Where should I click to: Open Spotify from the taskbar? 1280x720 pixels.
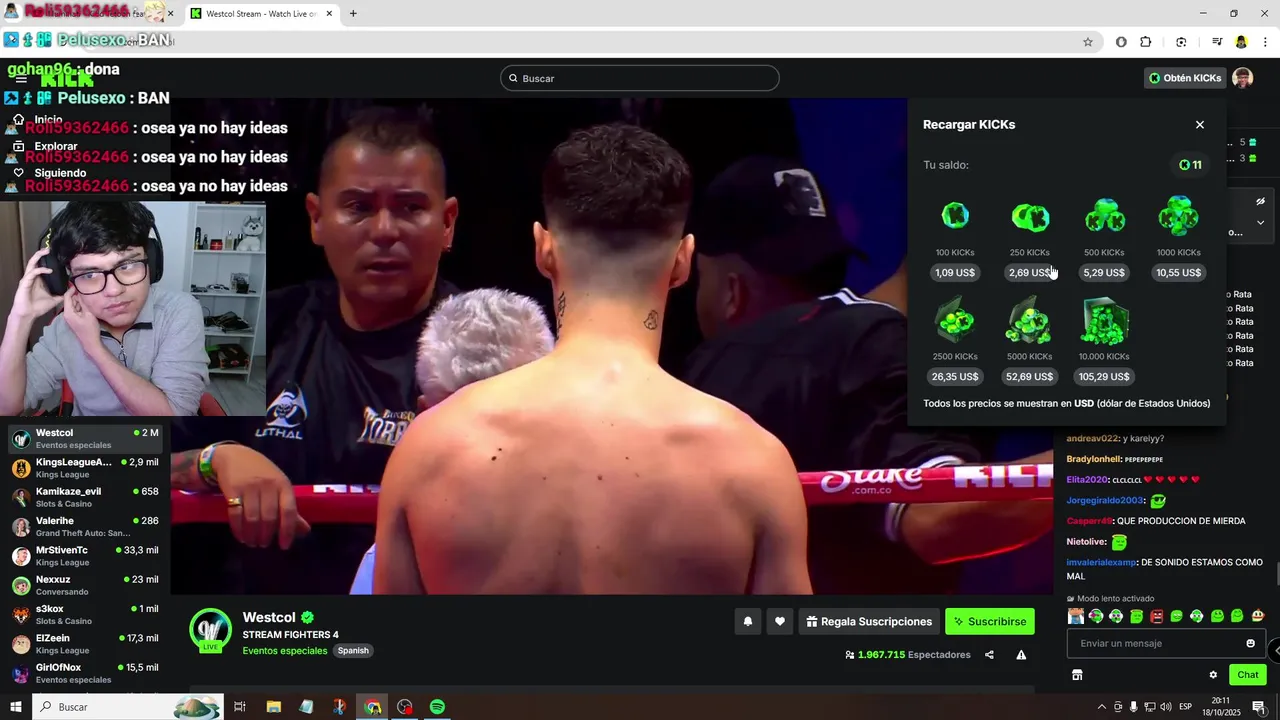click(437, 707)
